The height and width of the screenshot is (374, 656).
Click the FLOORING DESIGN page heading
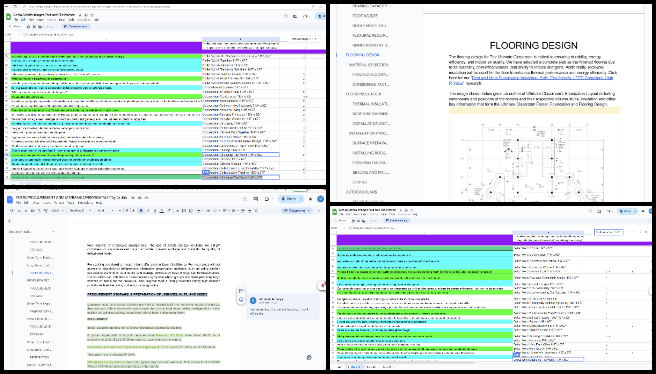[x=533, y=45]
